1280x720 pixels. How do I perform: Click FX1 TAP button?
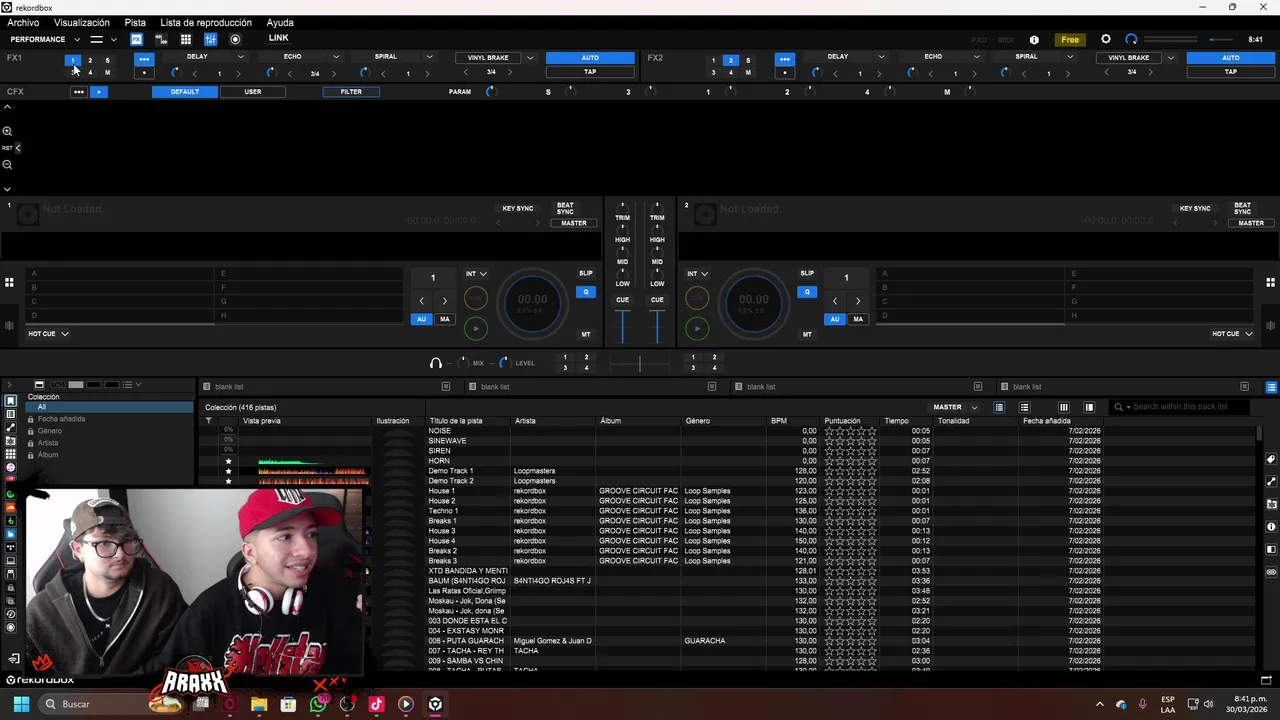pyautogui.click(x=590, y=72)
